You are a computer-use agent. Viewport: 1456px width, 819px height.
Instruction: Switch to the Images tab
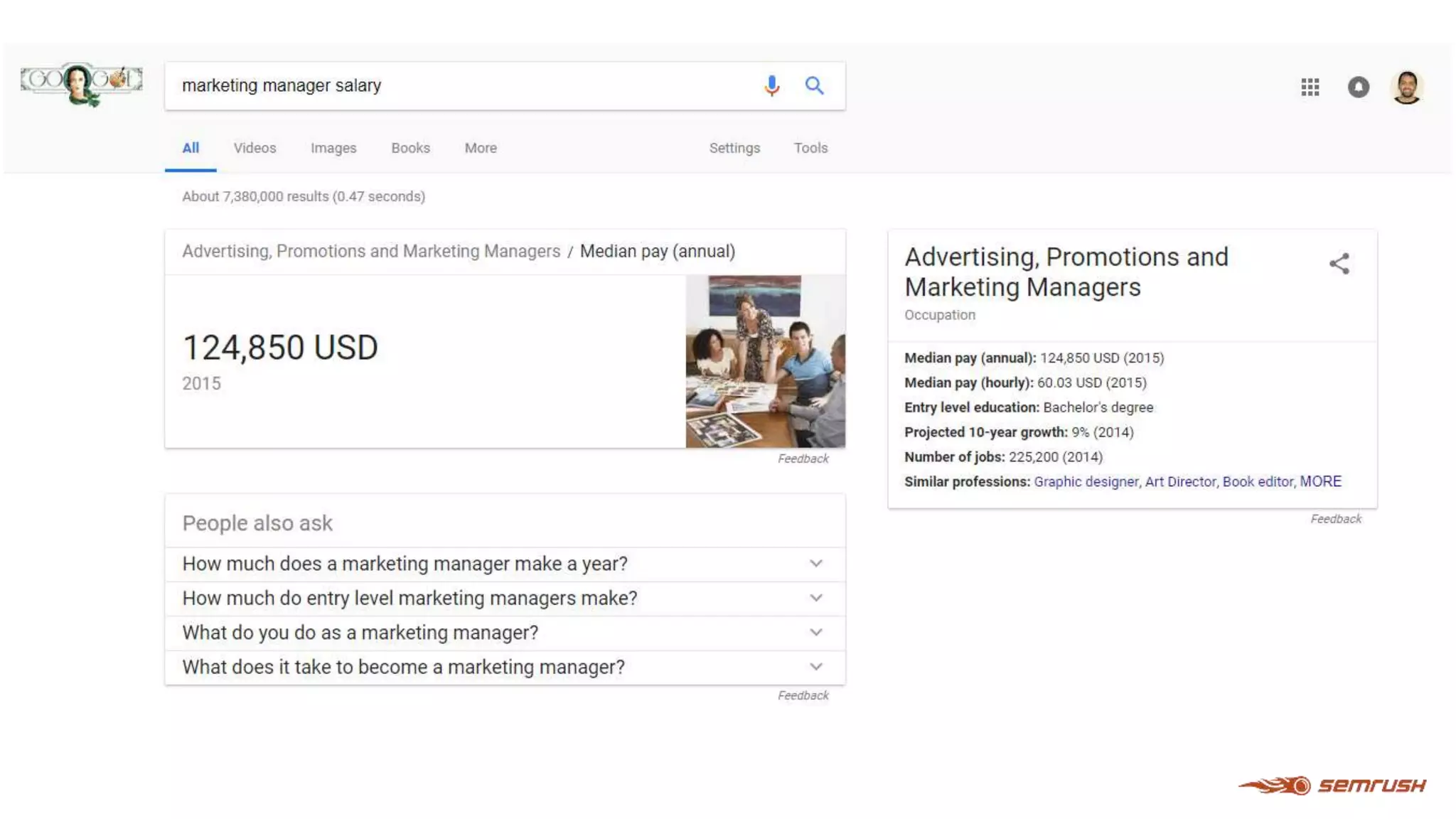(333, 148)
